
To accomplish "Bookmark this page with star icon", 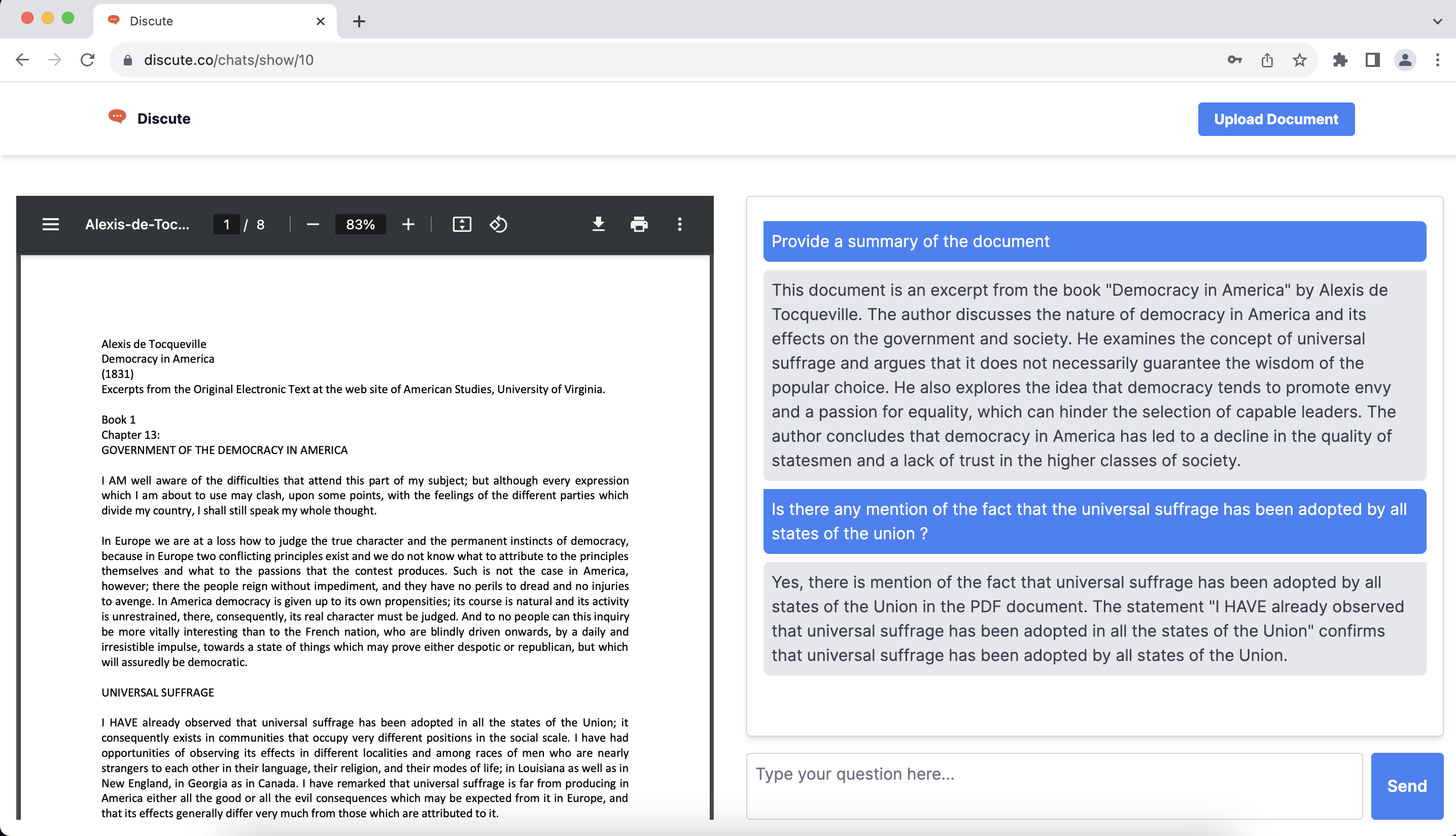I will pos(1299,60).
